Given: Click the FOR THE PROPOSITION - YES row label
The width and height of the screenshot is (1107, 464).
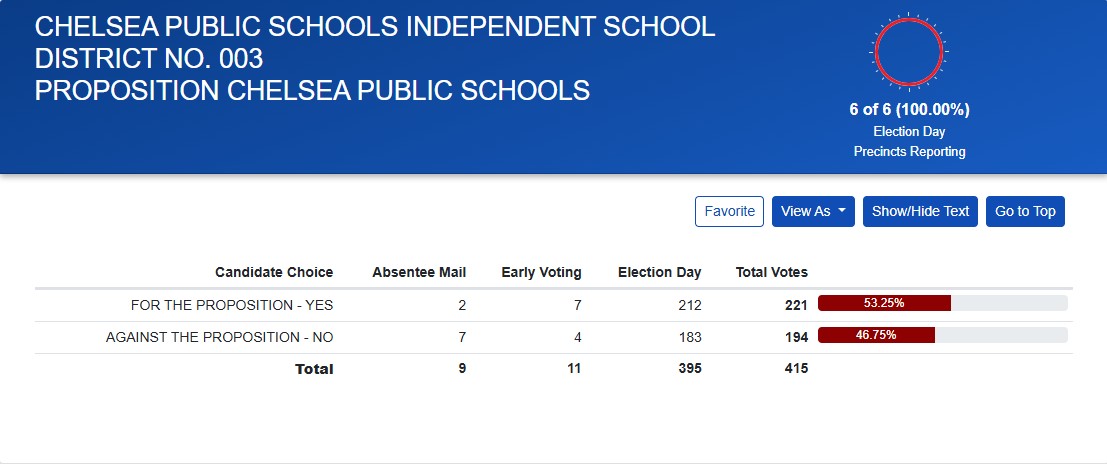Looking at the screenshot, I should pyautogui.click(x=232, y=305).
